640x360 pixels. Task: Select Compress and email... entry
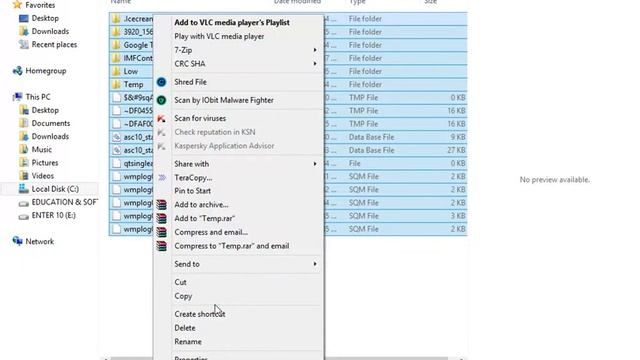coord(211,232)
